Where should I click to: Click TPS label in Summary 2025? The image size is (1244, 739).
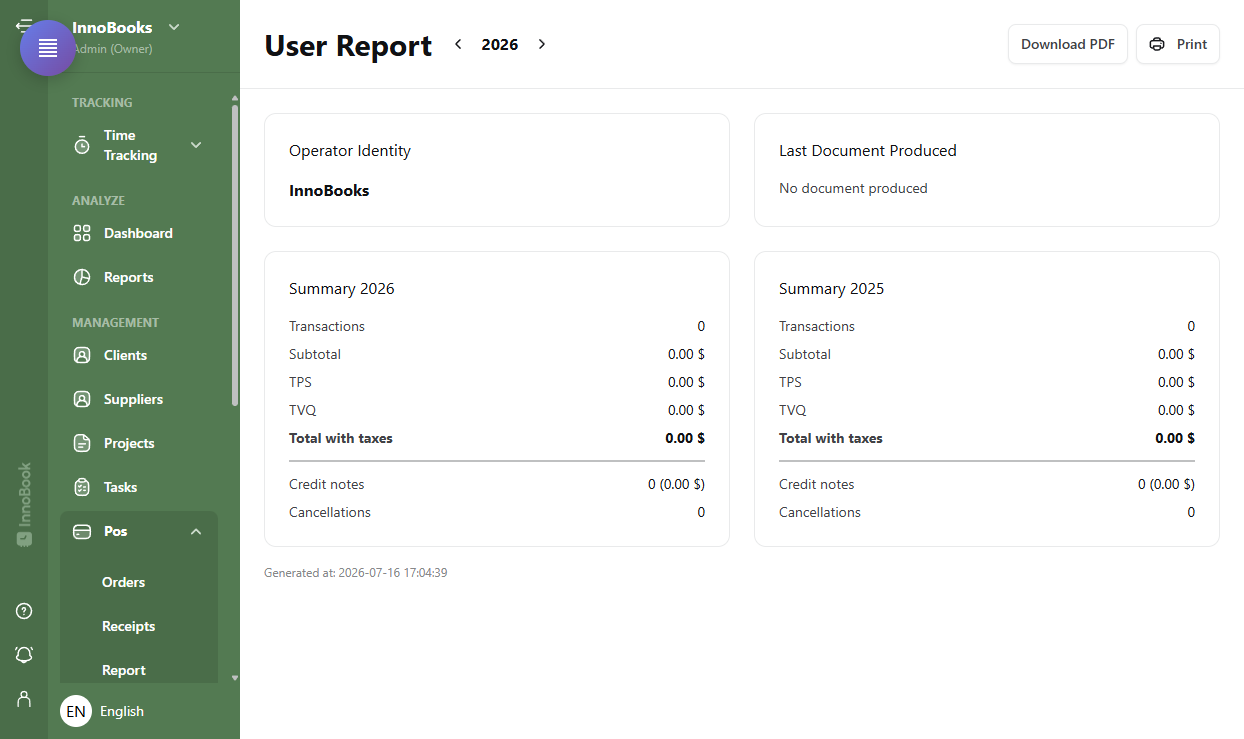pyautogui.click(x=791, y=382)
